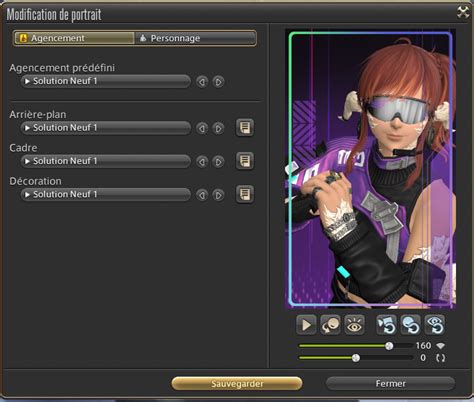Click the rotation brackets icon
The width and height of the screenshot is (474, 402).
pos(441,358)
